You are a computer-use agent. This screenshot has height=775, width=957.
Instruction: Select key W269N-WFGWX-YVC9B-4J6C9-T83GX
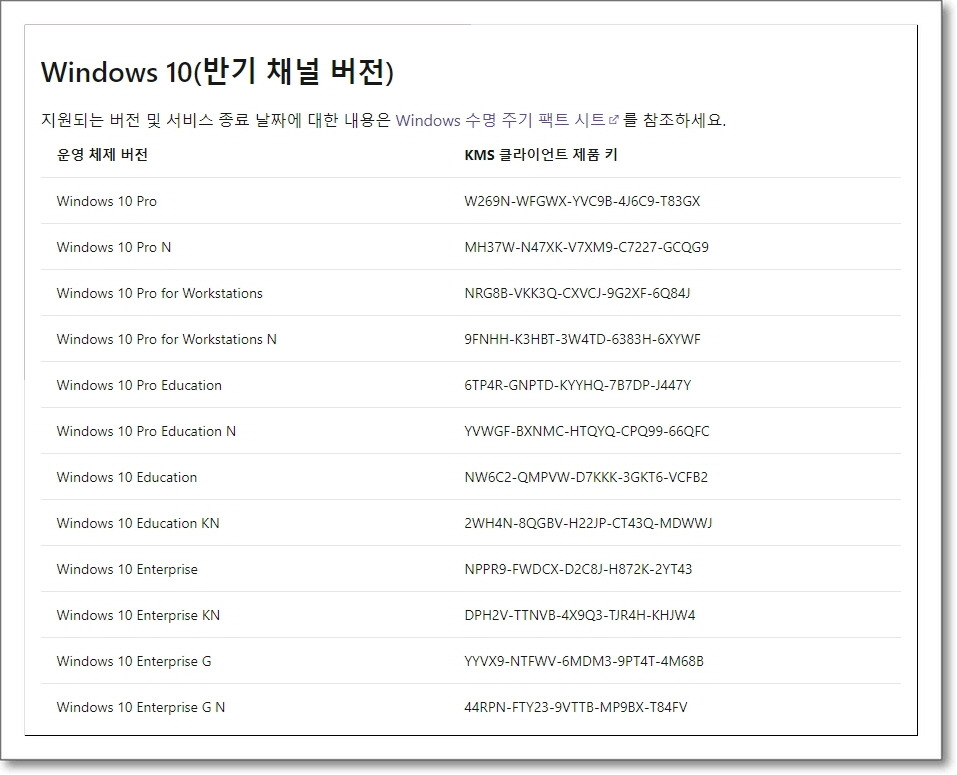coord(582,201)
